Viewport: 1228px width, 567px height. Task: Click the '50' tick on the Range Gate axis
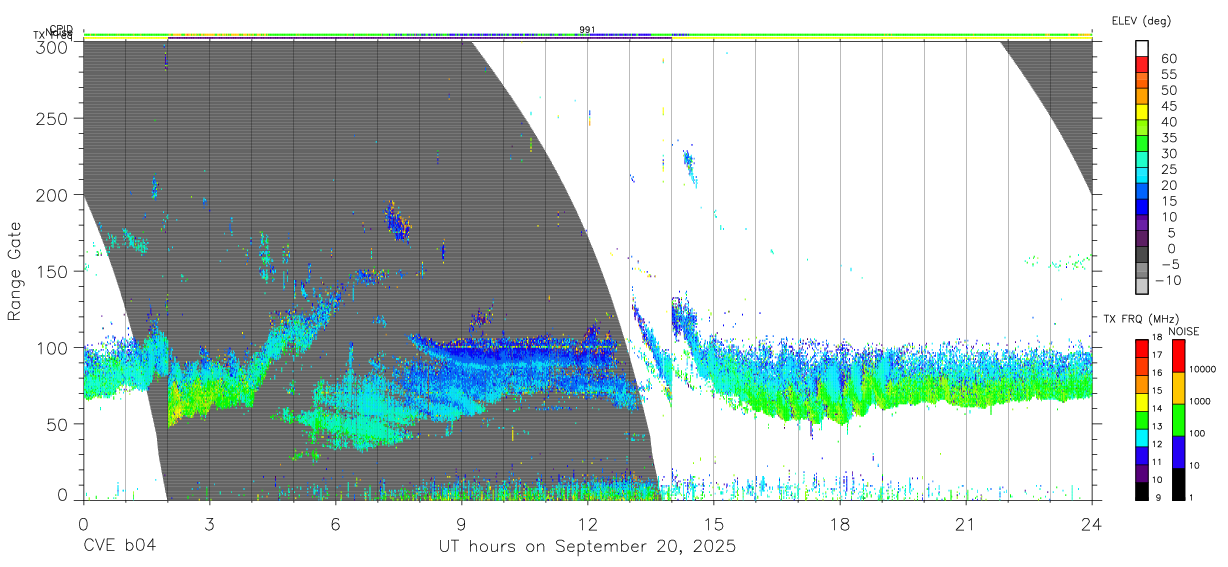tap(58, 424)
